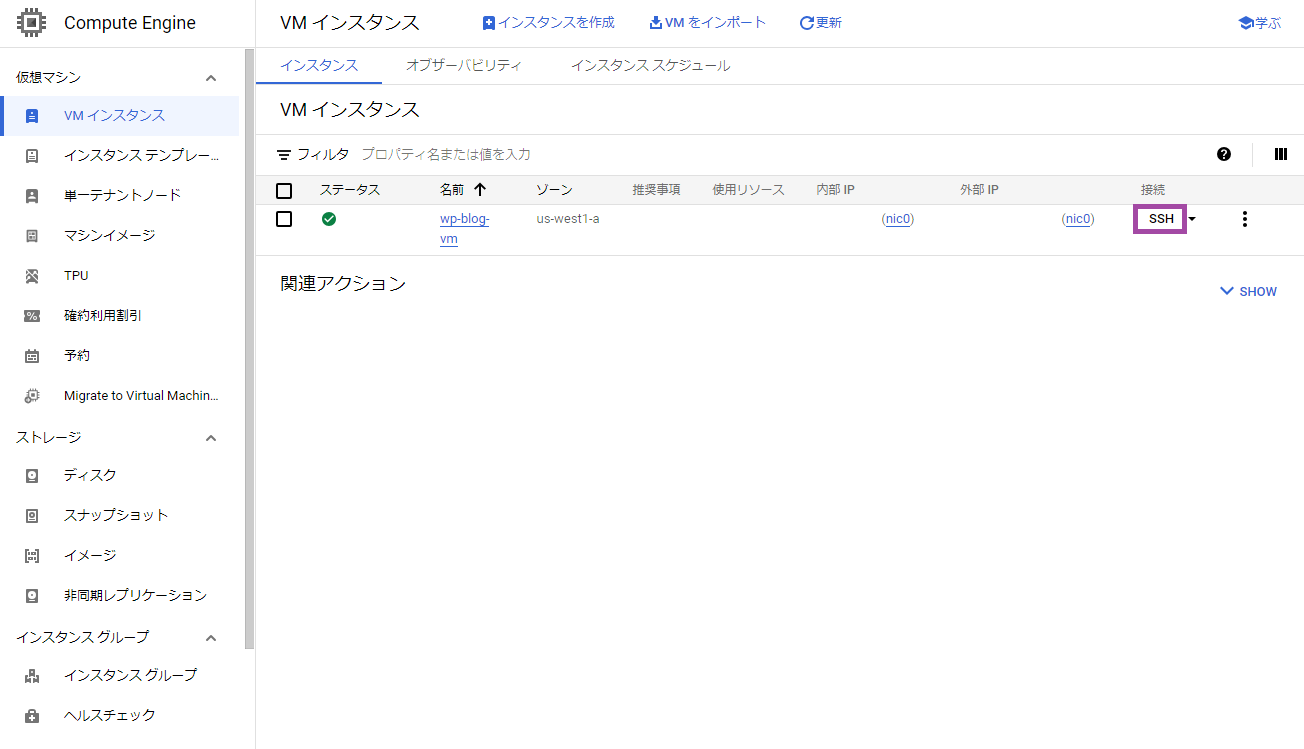
Task: Click the internal IP nic0 link
Action: pos(898,219)
